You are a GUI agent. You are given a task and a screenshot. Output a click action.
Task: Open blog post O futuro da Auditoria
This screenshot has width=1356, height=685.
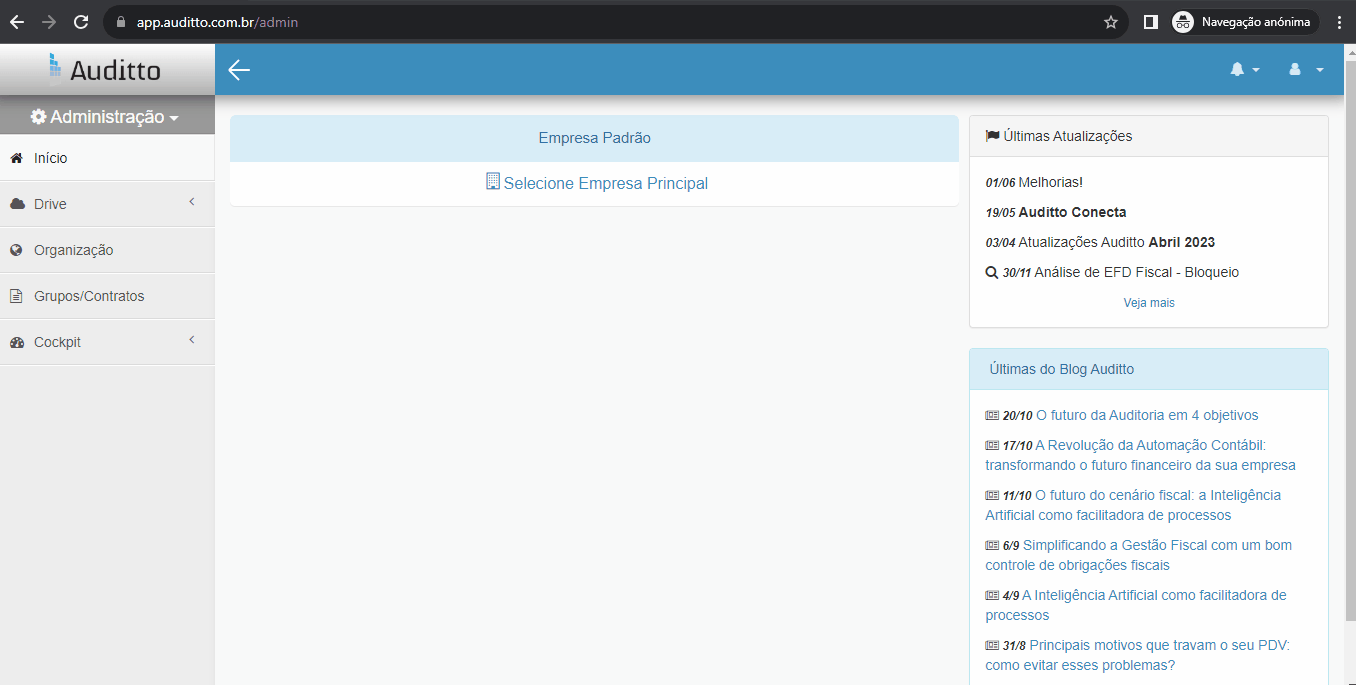[1147, 415]
